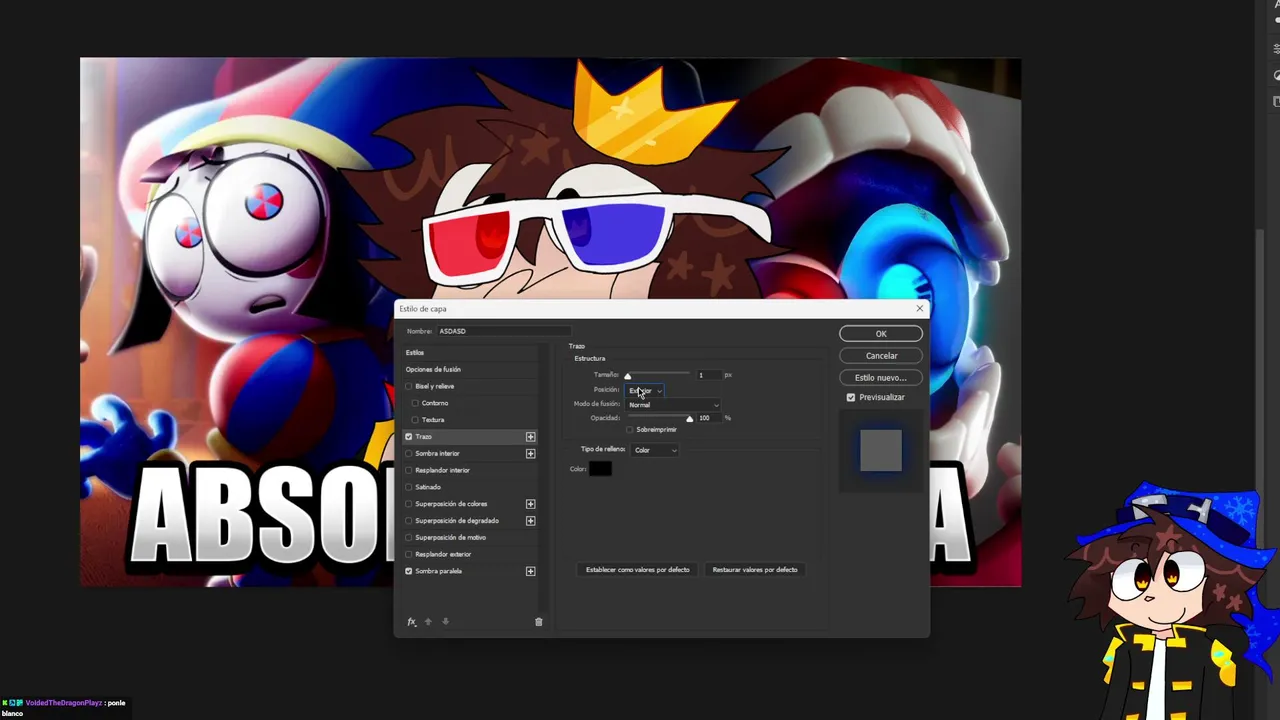Click the plus icon beside Sombra paralela
The image size is (1280, 720).
[530, 571]
